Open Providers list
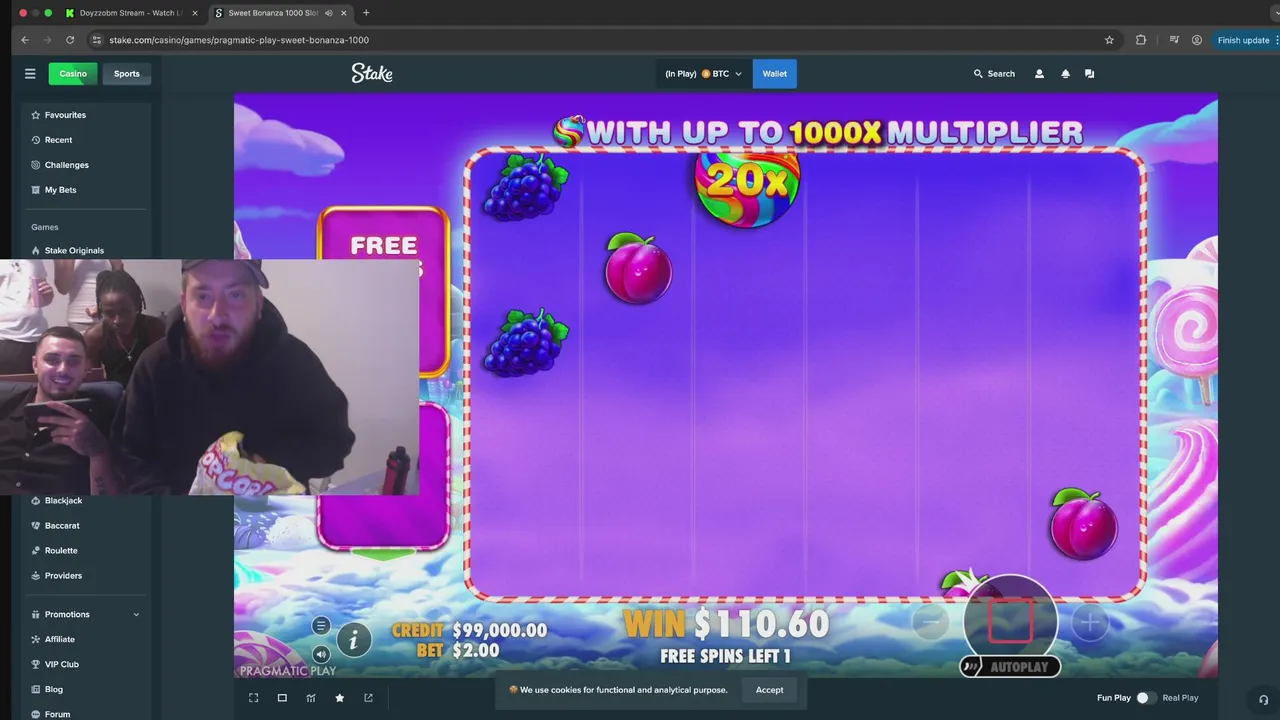The width and height of the screenshot is (1280, 720). (x=63, y=575)
